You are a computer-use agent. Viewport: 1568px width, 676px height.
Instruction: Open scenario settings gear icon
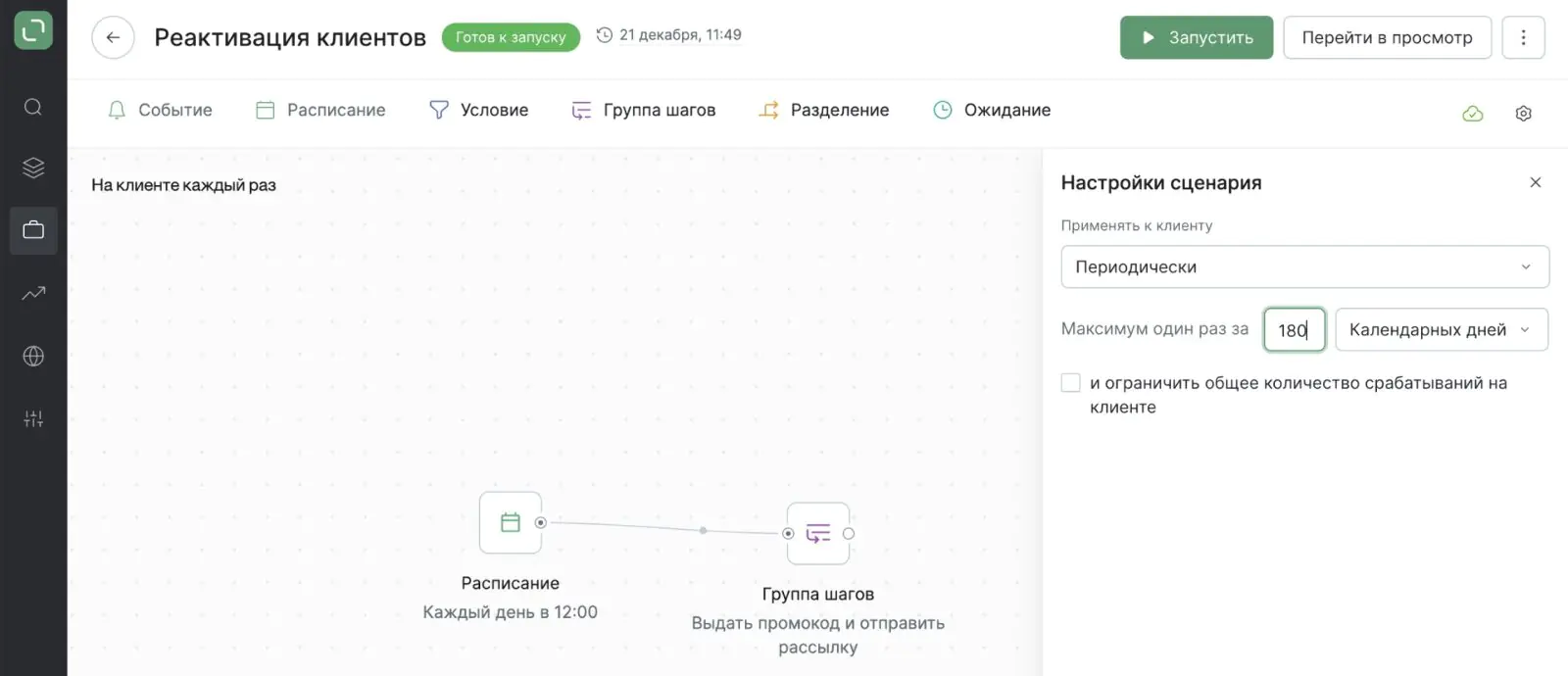[1523, 114]
